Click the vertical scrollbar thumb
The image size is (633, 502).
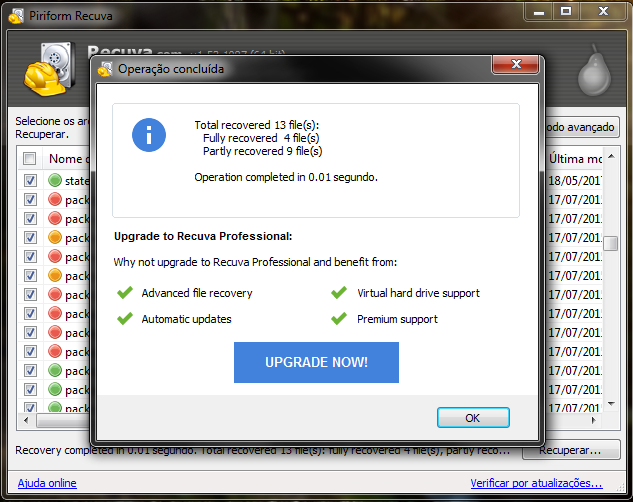coord(611,243)
